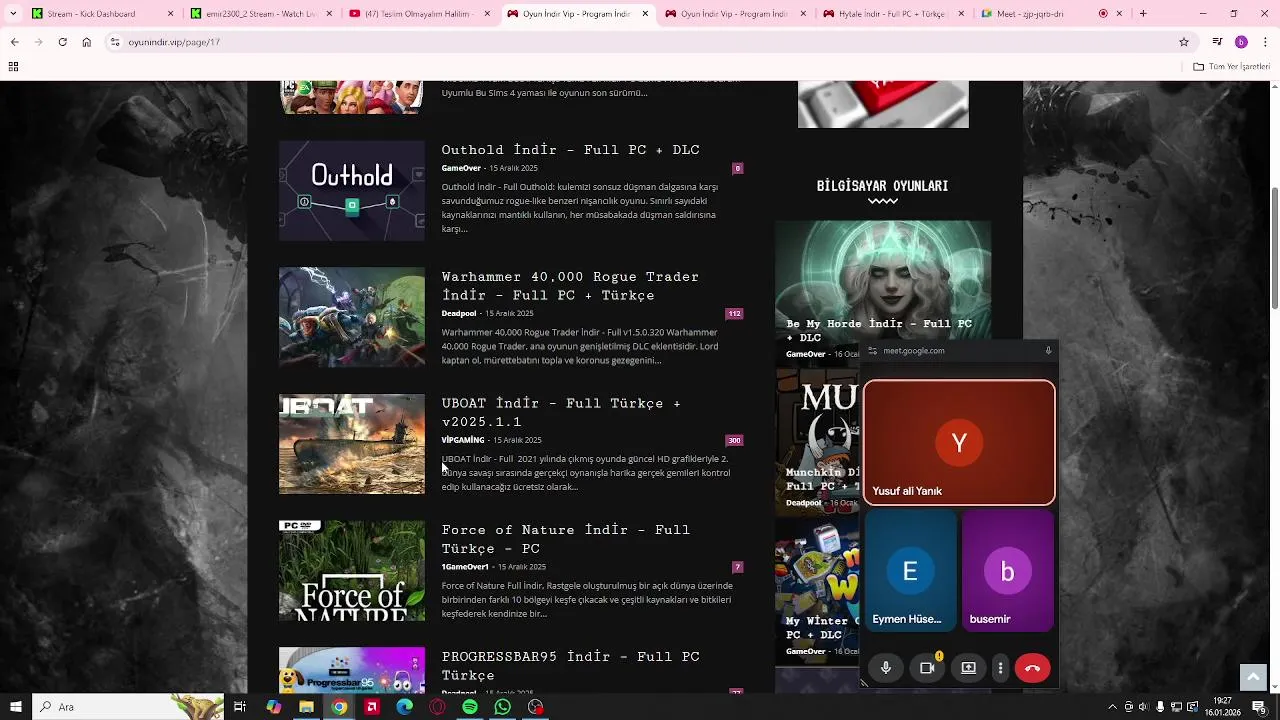Click the taskbar search box Ara
Screen dimensions: 1280x720
(x=128, y=707)
